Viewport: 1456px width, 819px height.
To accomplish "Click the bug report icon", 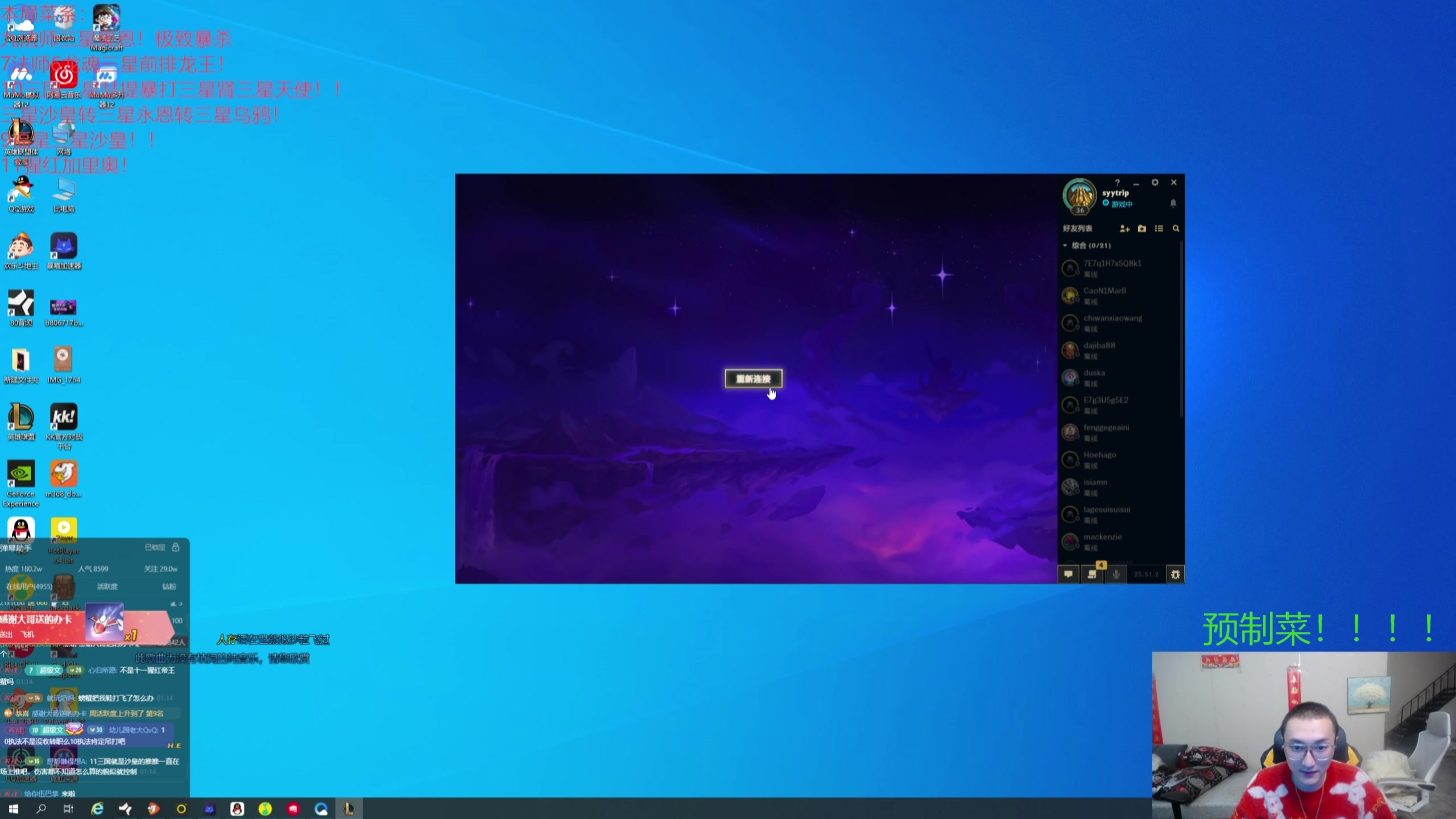I will point(1176,574).
